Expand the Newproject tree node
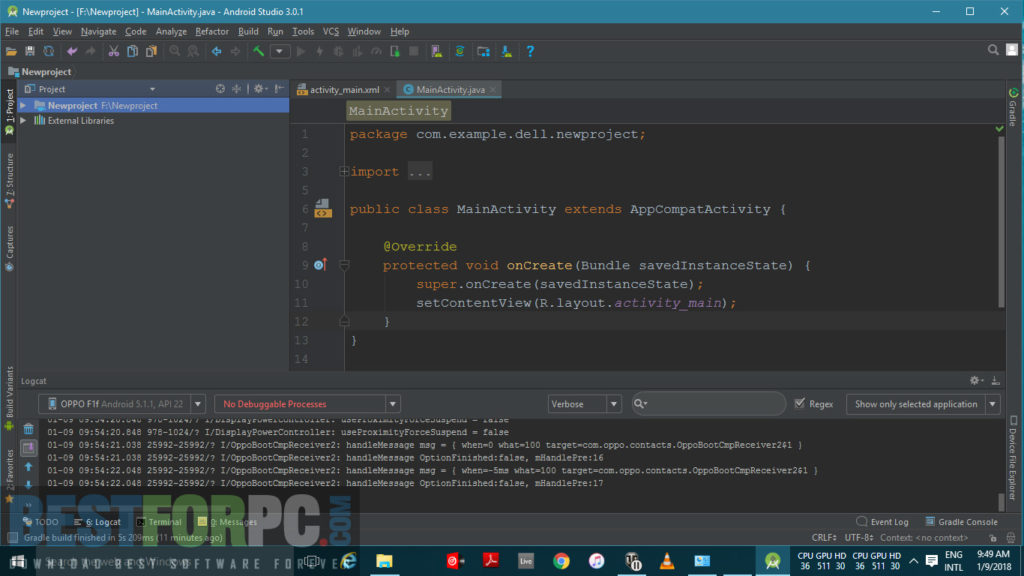 24,105
